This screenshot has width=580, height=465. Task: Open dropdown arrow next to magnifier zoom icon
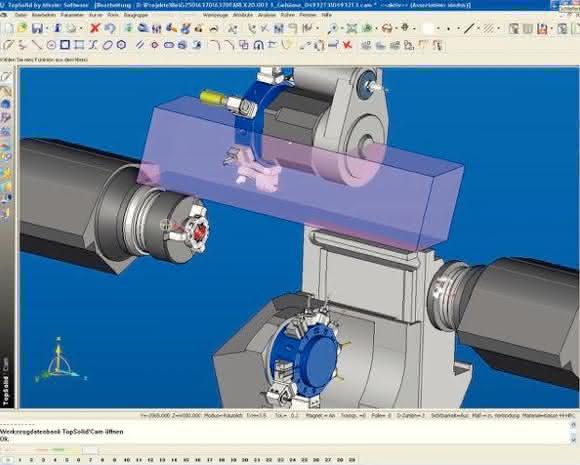pos(341,28)
